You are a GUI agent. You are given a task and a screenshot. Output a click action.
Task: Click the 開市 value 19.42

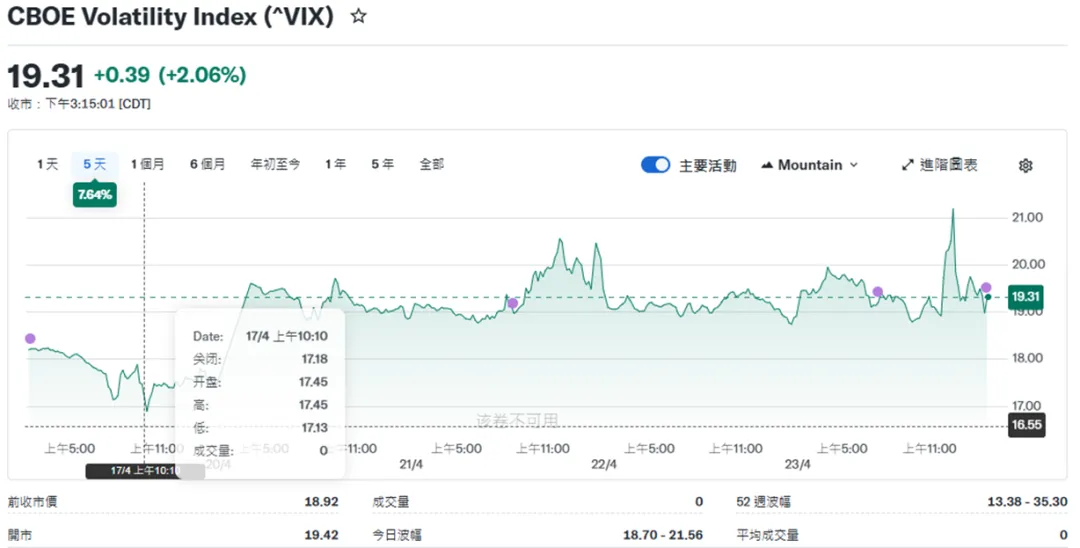[x=322, y=535]
